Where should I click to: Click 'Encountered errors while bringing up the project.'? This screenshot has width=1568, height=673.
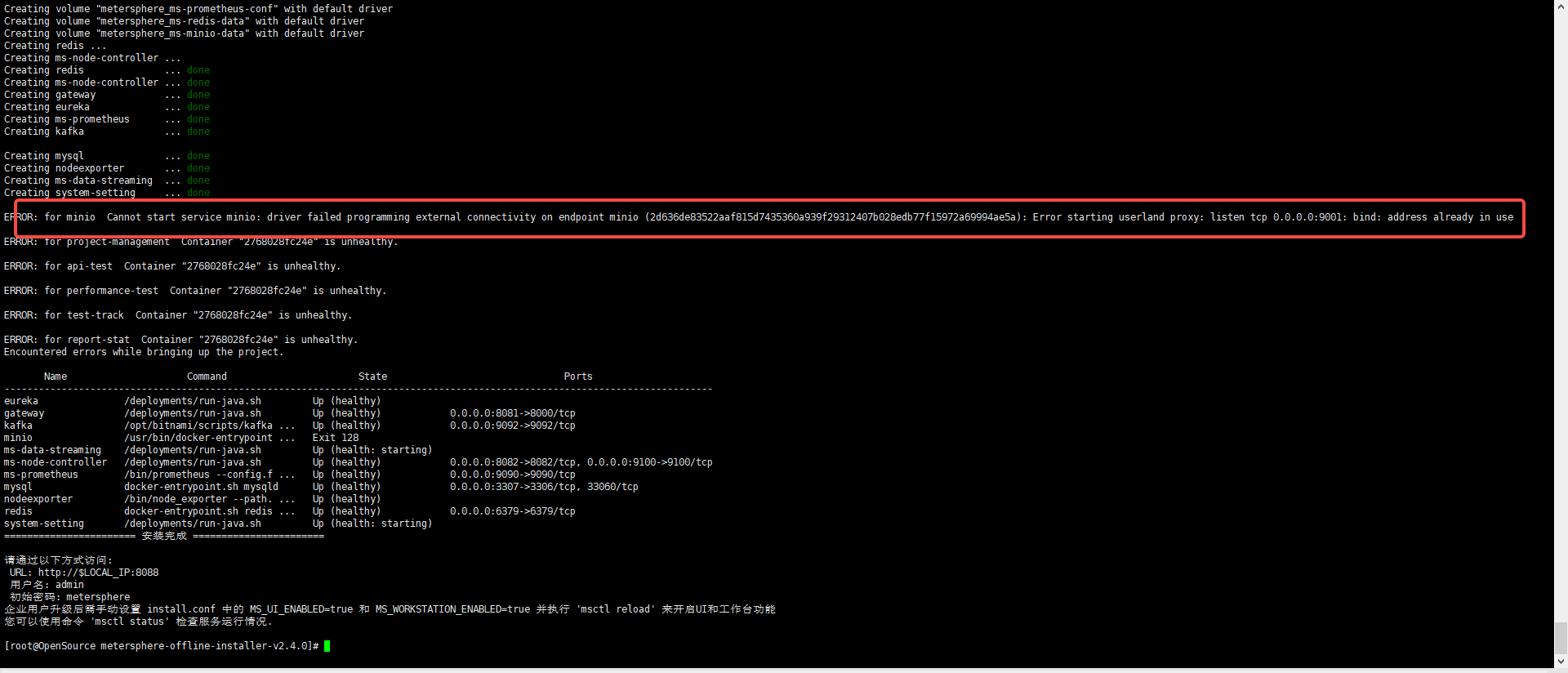pos(144,352)
